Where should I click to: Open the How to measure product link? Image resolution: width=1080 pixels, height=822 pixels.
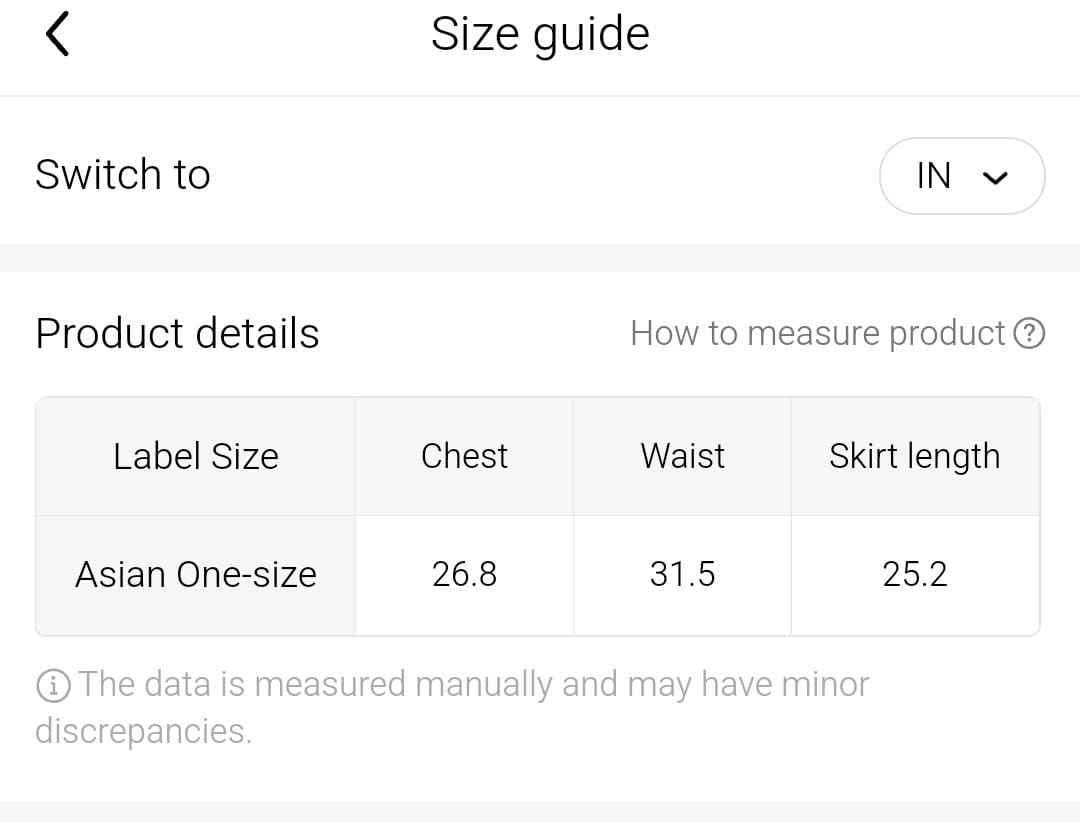coord(817,333)
